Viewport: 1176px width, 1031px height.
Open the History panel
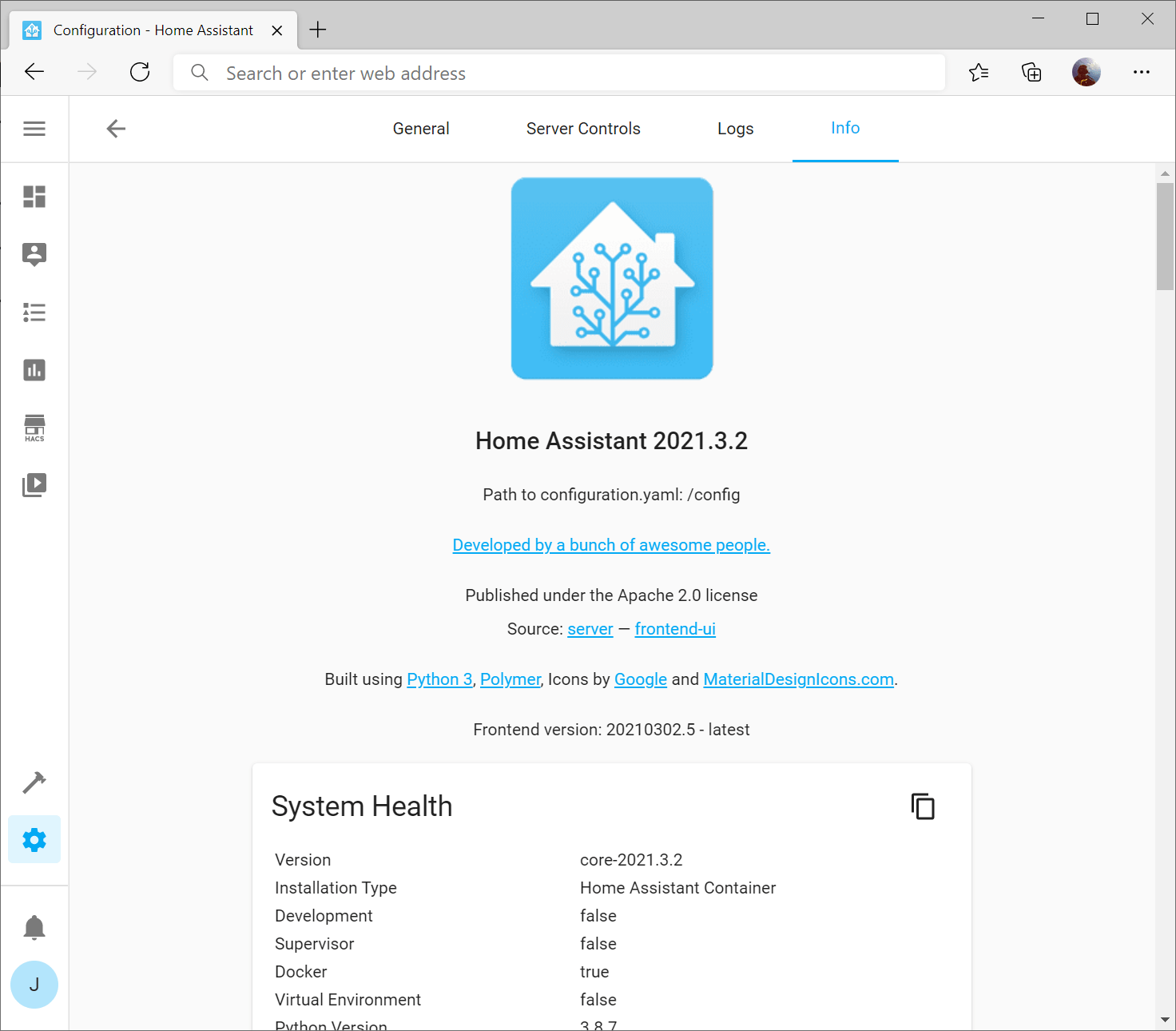34,369
